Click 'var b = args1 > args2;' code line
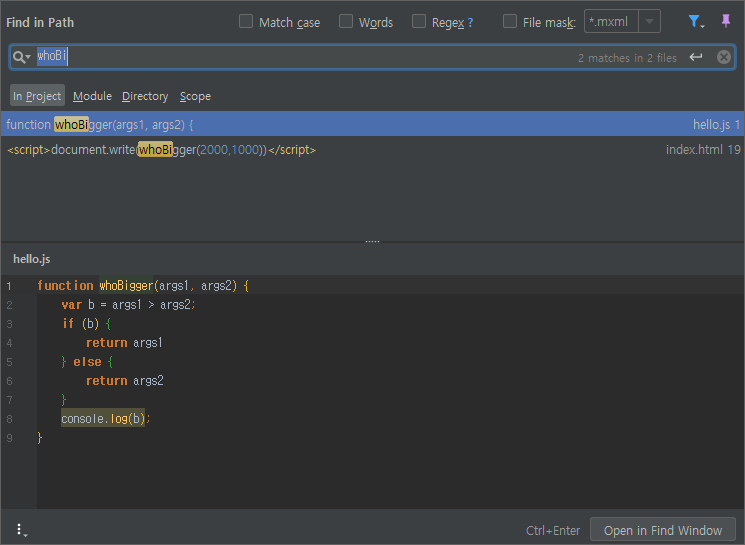Viewport: 745px width, 545px height. [128, 305]
